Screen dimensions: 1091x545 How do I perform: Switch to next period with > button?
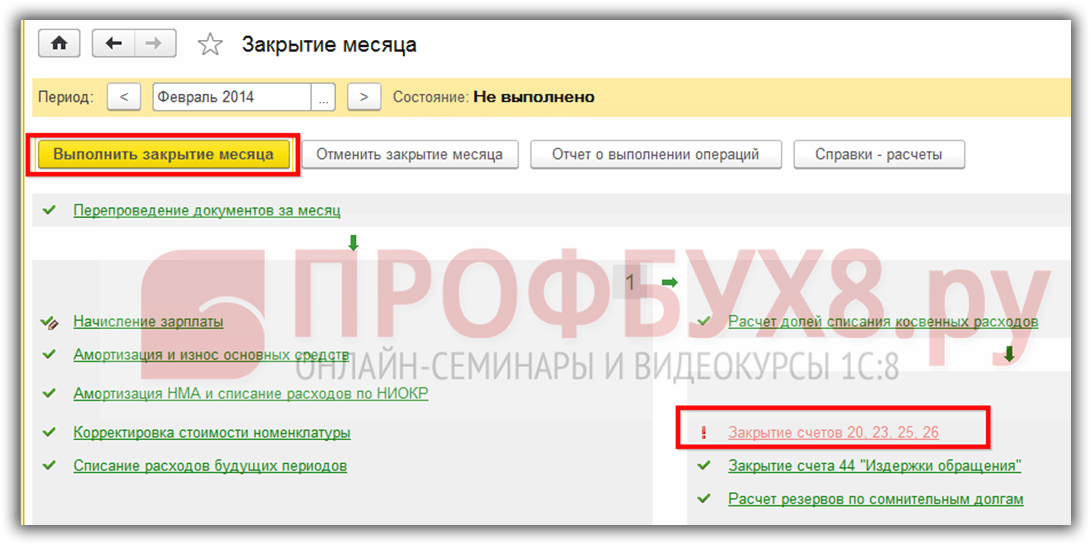pos(364,97)
